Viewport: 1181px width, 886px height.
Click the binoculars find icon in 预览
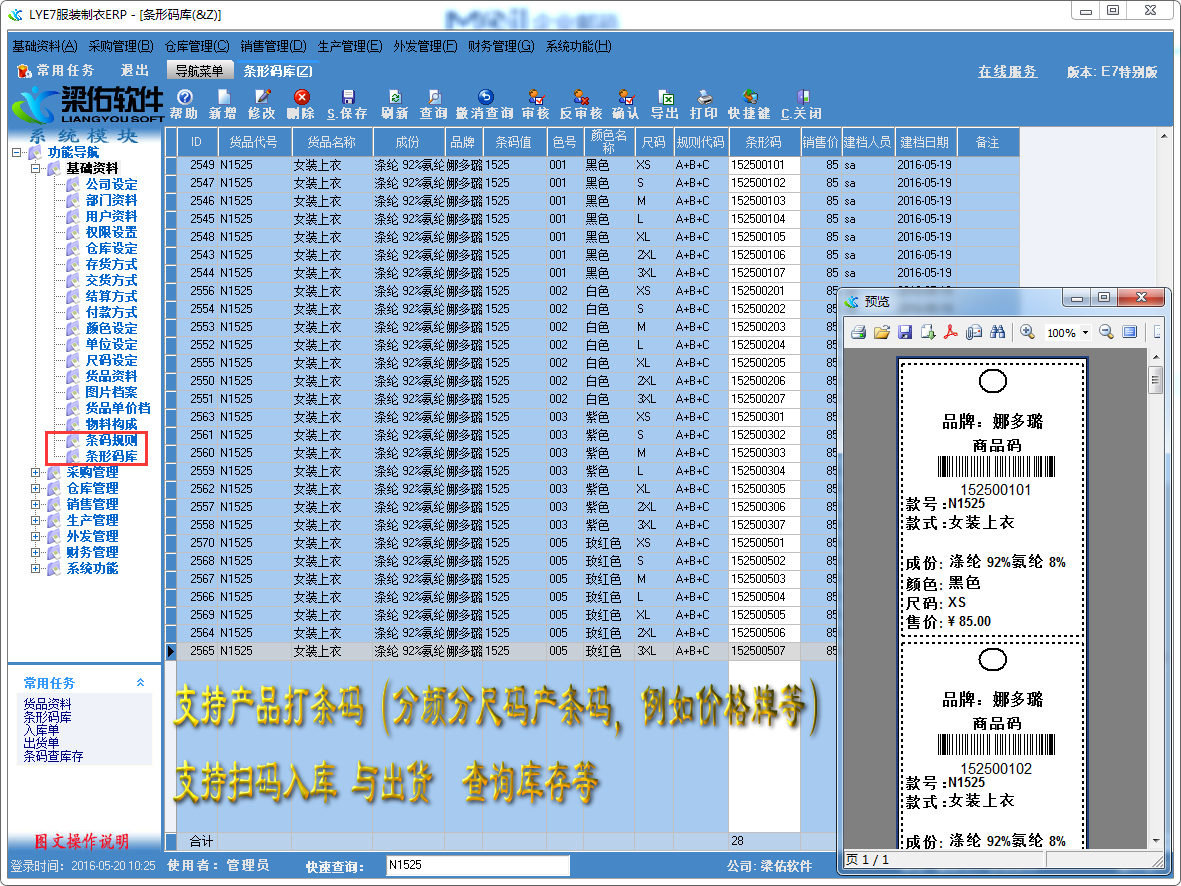[997, 332]
